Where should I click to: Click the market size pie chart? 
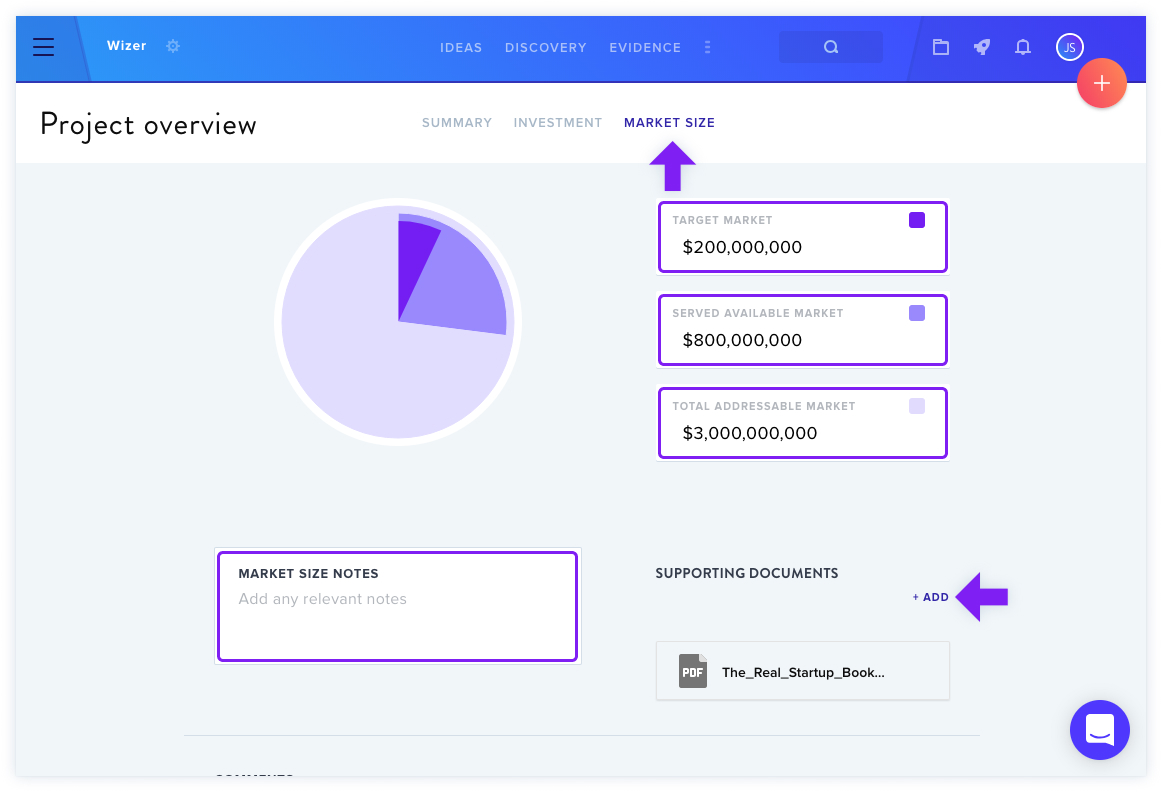point(398,322)
